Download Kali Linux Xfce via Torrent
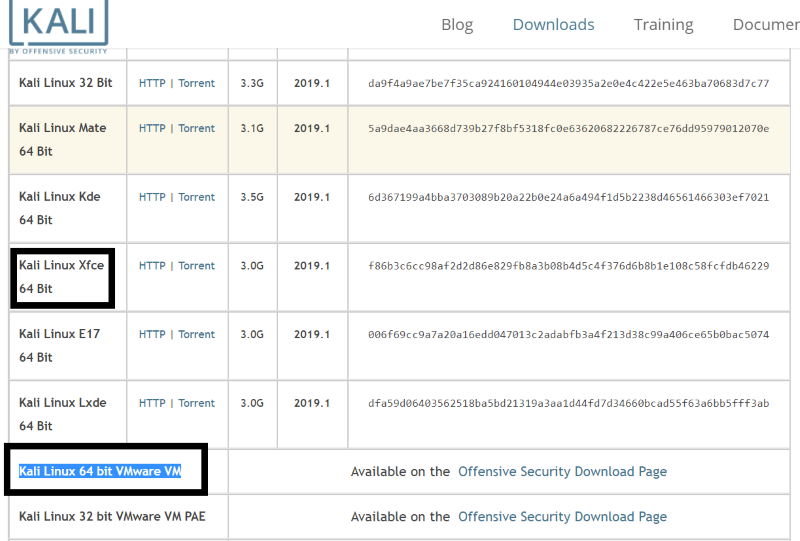This screenshot has width=800, height=541. [197, 266]
